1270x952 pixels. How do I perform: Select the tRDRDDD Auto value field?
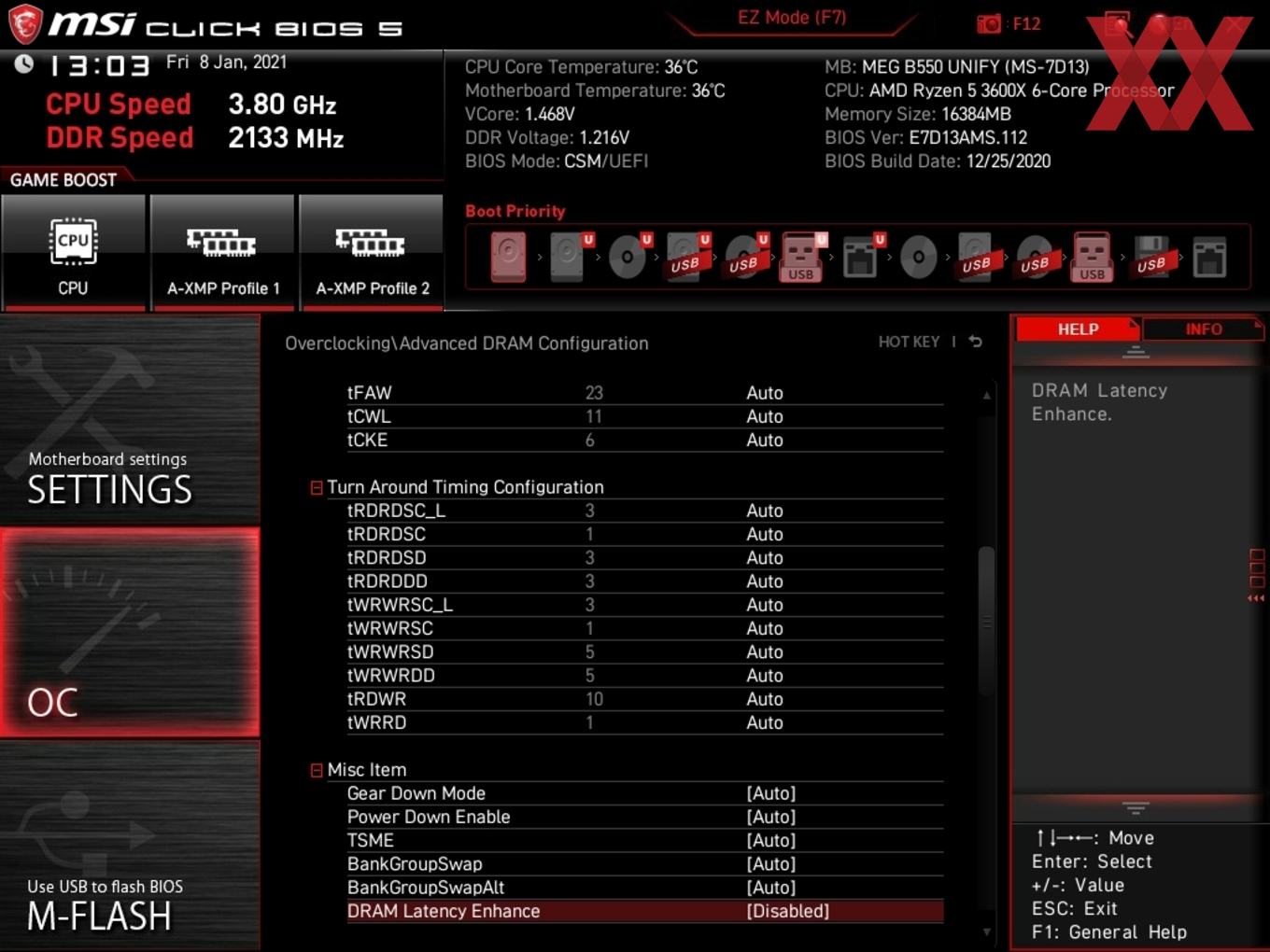[765, 581]
